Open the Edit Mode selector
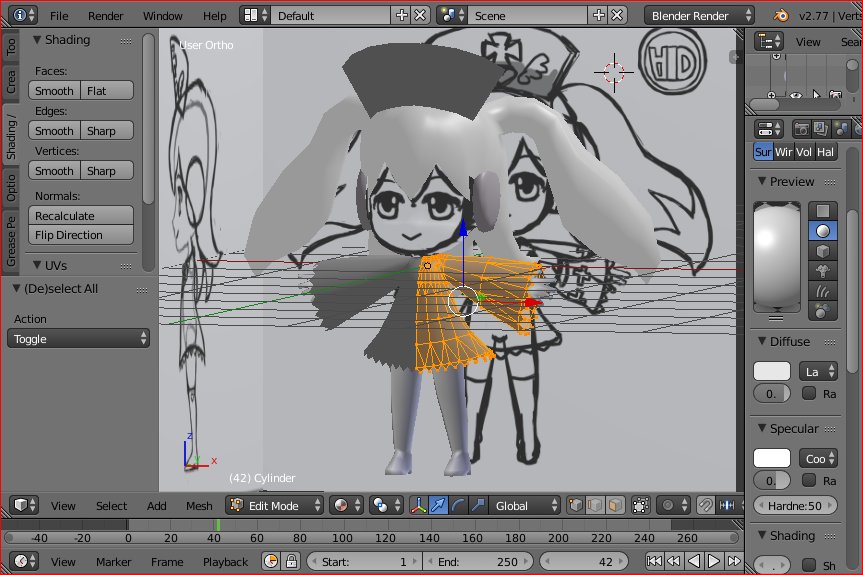Viewport: 863px width, 575px height. click(275, 505)
